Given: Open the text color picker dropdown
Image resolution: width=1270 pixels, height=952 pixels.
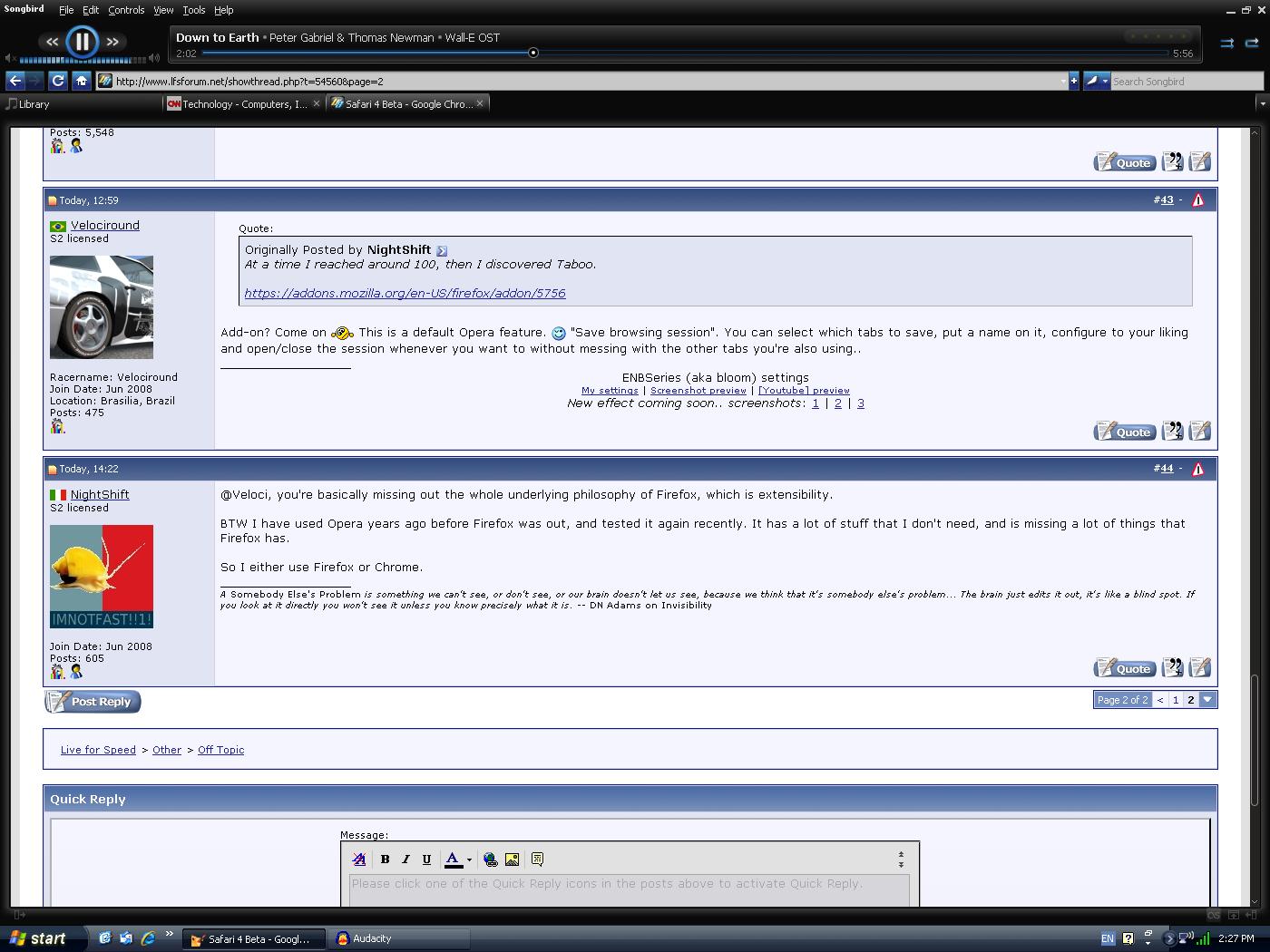Looking at the screenshot, I should (469, 860).
